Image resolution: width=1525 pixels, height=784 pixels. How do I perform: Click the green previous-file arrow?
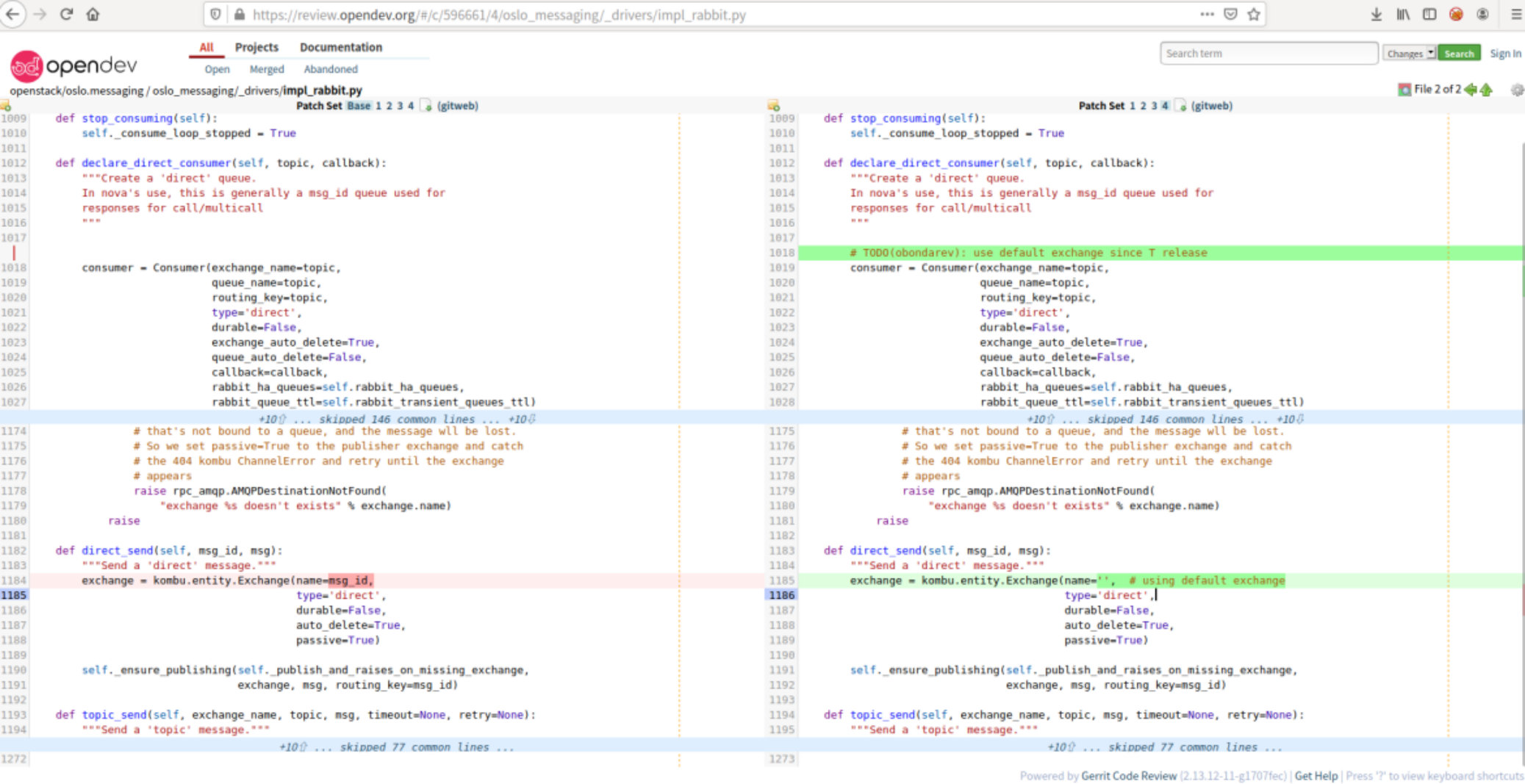pos(1471,90)
